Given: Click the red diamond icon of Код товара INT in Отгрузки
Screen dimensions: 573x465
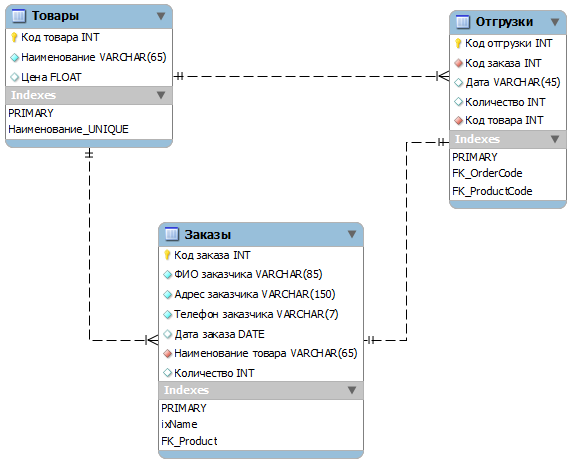Looking at the screenshot, I should pyautogui.click(x=458, y=120).
